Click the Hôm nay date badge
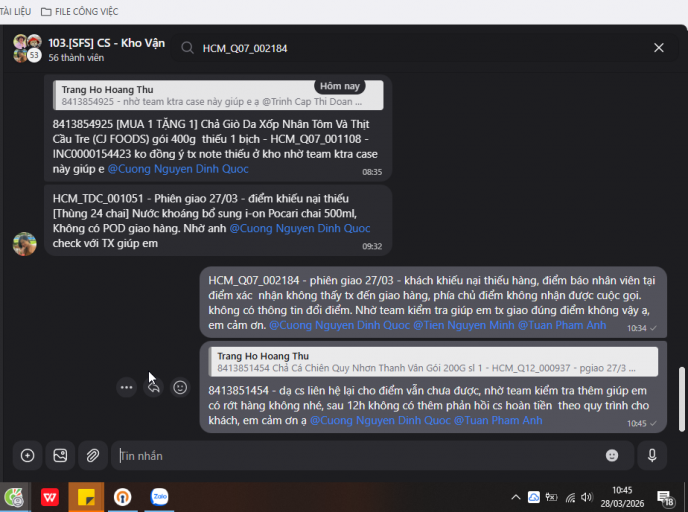The height and width of the screenshot is (512, 688). (340, 86)
